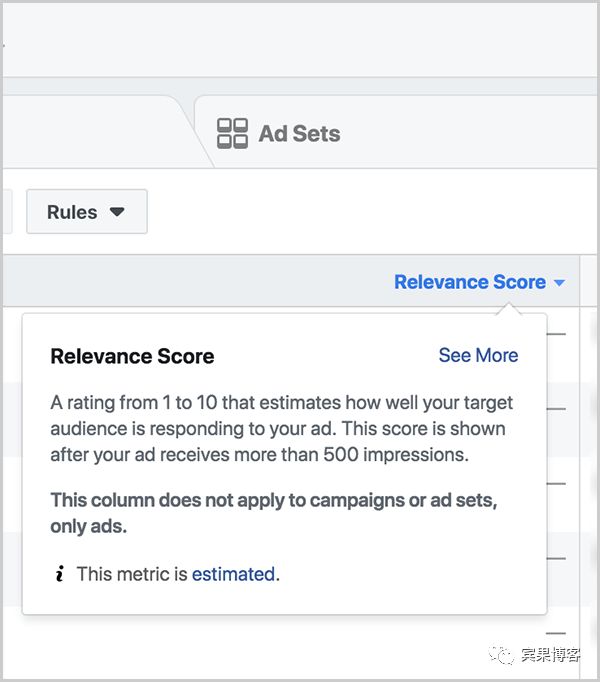Click the cut-off button left of Rules
This screenshot has width=600, height=682.
coord(5,212)
